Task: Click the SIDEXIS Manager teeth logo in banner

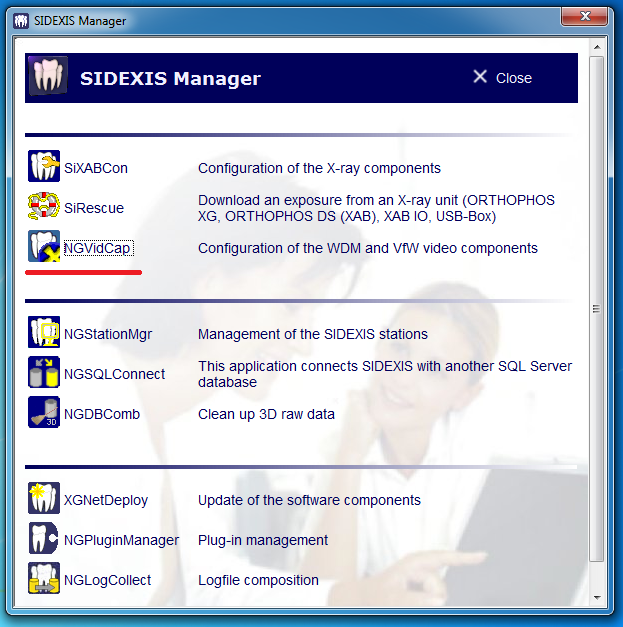Action: coord(48,76)
